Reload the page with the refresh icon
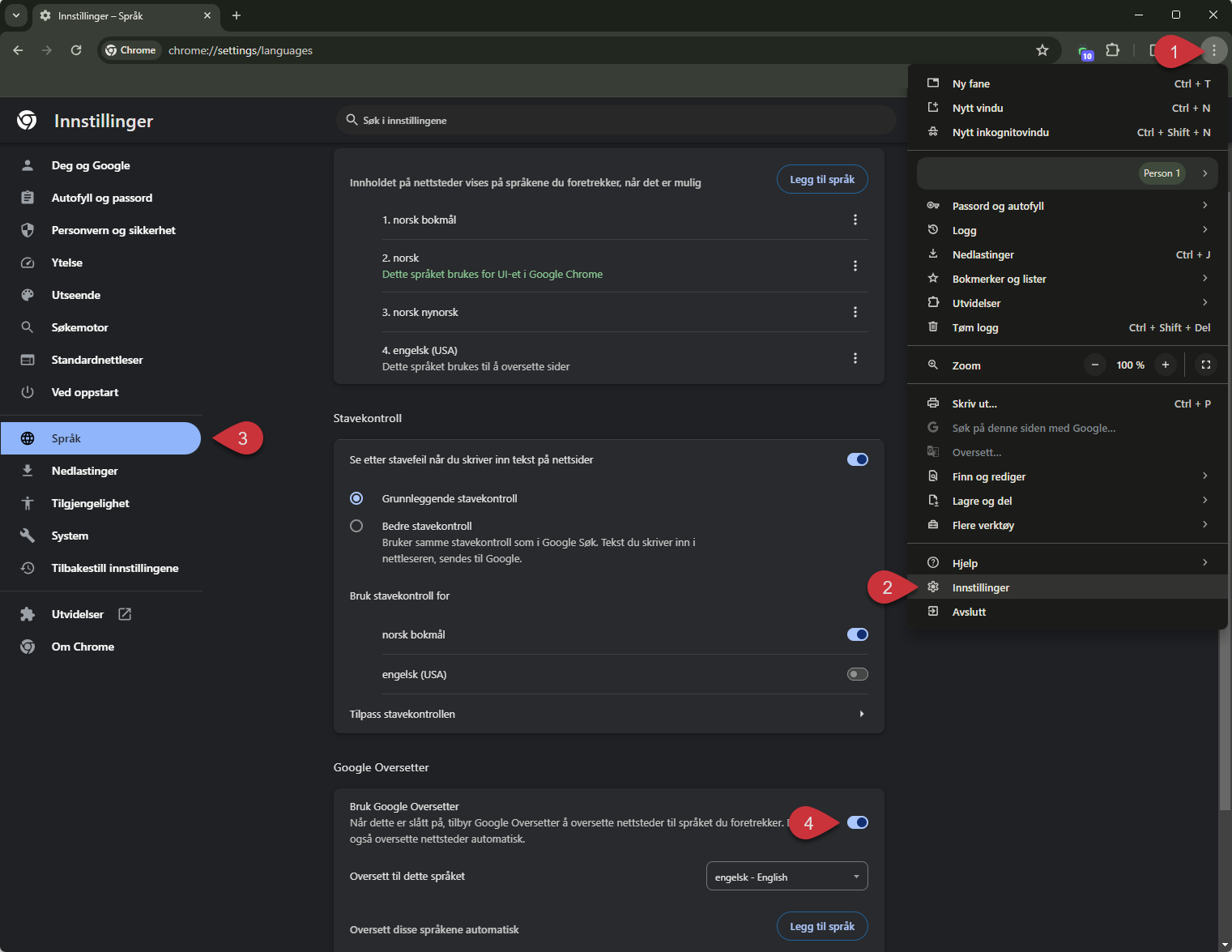Viewport: 1232px width, 952px height. [x=76, y=50]
